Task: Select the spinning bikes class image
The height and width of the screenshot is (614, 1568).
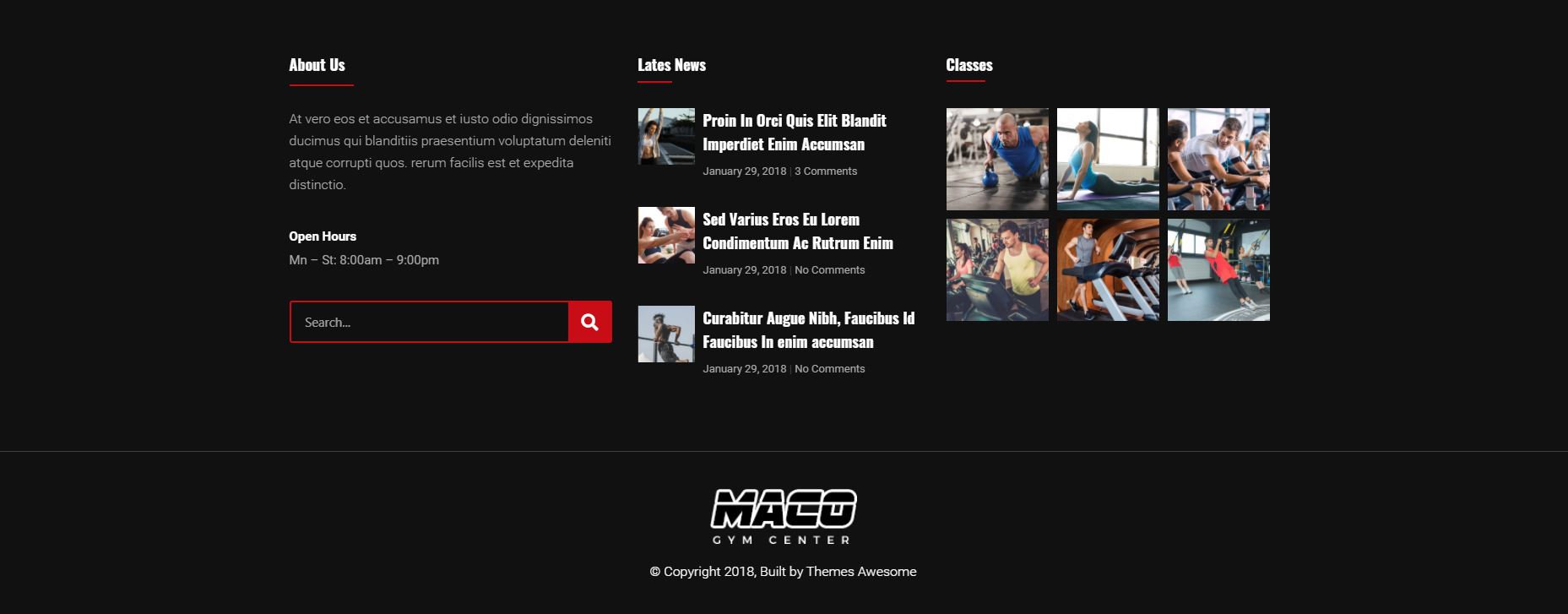Action: coord(1218,159)
